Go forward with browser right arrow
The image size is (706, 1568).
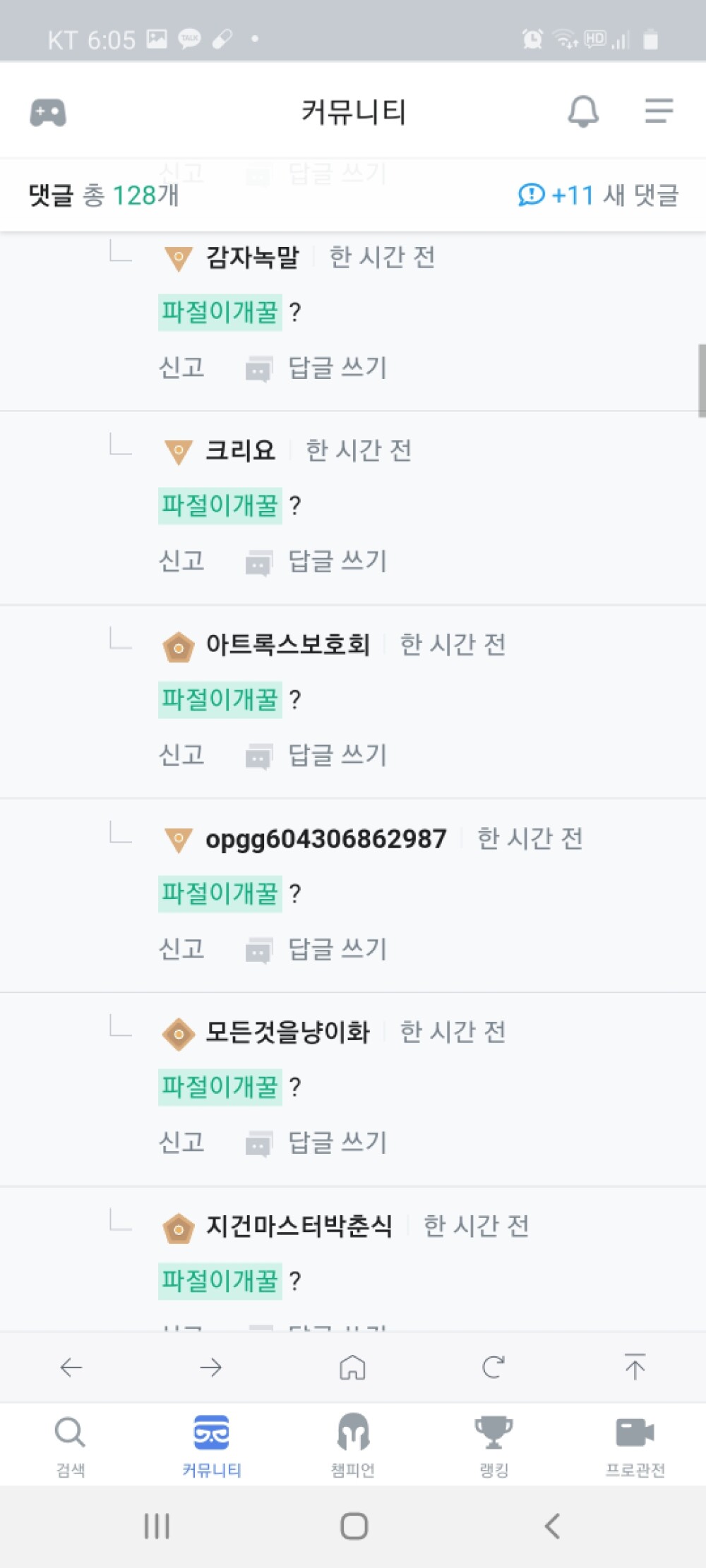(211, 1368)
